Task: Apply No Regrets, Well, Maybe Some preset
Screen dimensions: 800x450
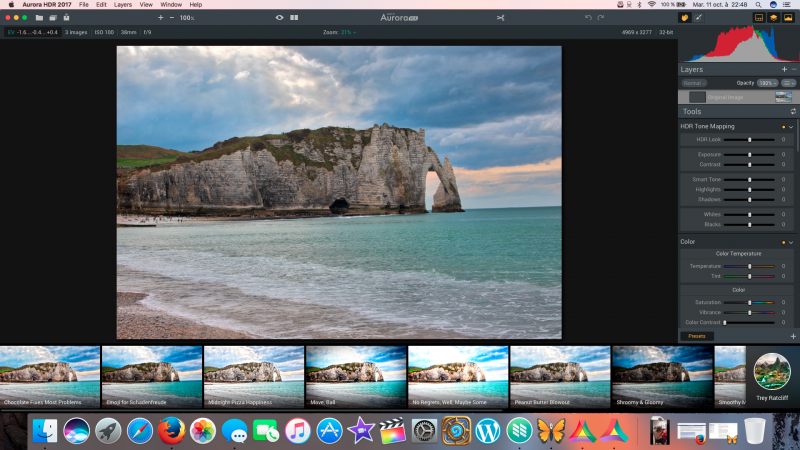Action: (458, 377)
